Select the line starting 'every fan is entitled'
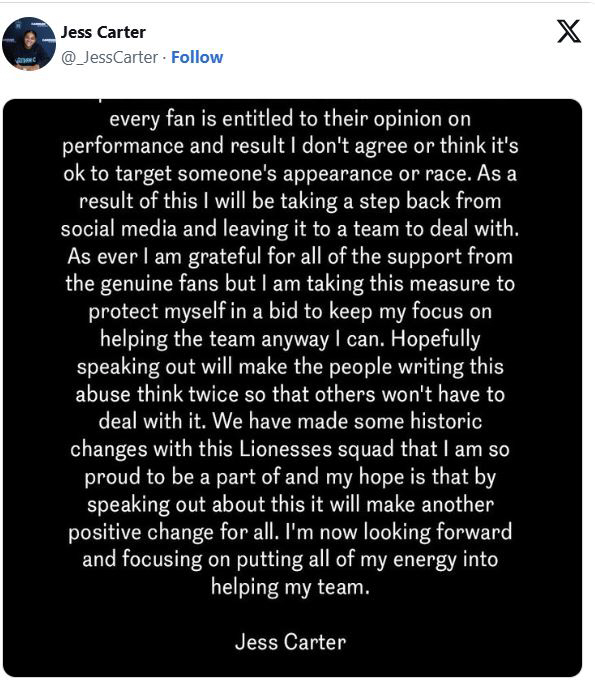595x681 pixels. [x=290, y=119]
